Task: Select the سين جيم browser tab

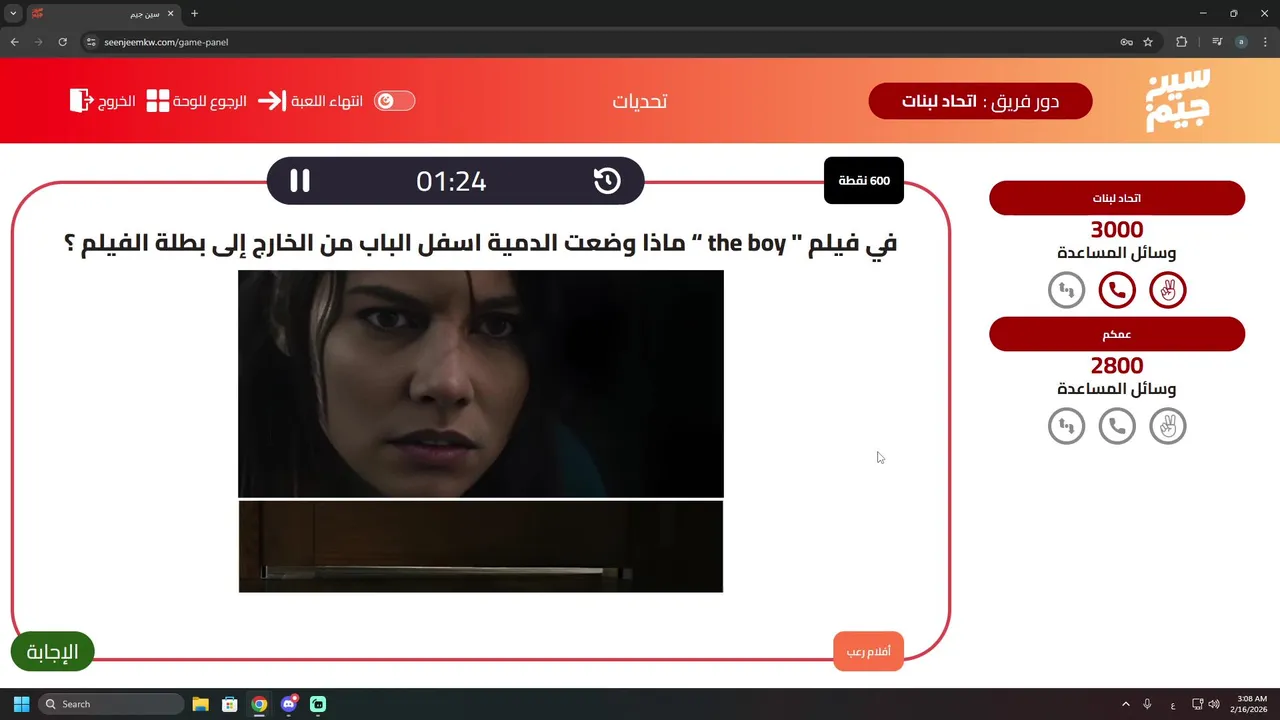Action: (102, 14)
